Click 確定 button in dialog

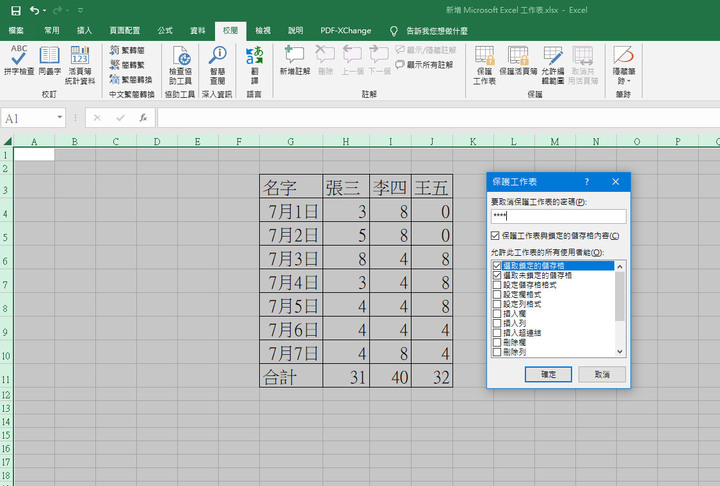coord(548,374)
